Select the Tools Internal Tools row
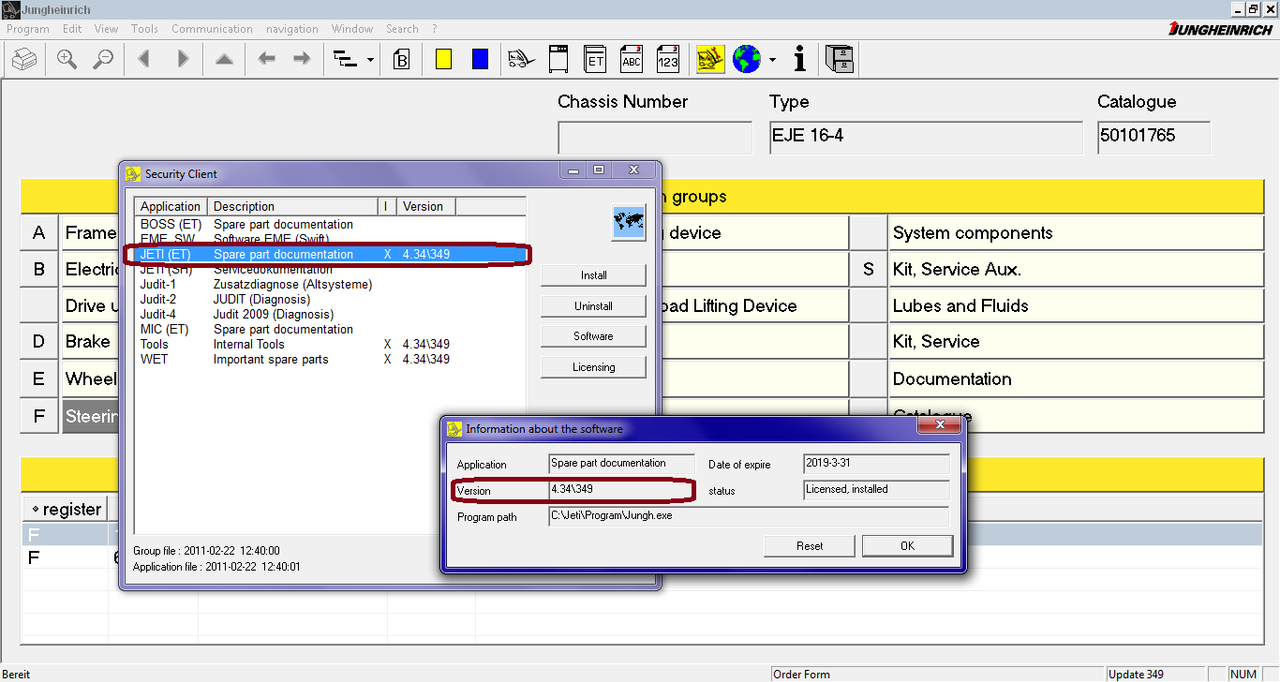This screenshot has height=682, width=1280. tap(330, 344)
